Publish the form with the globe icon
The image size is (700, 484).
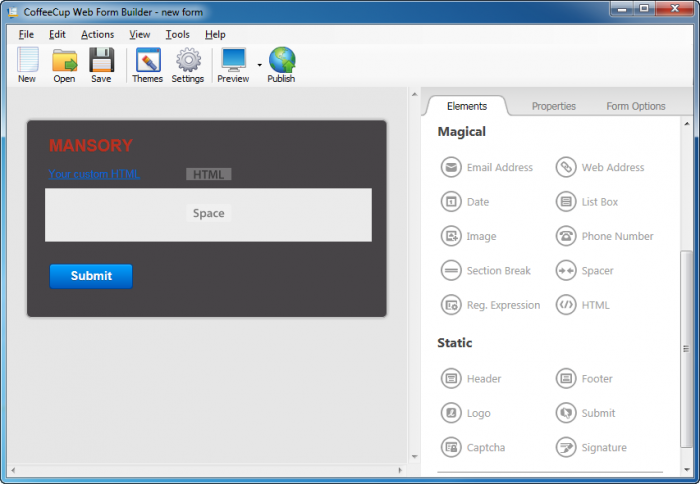(281, 65)
